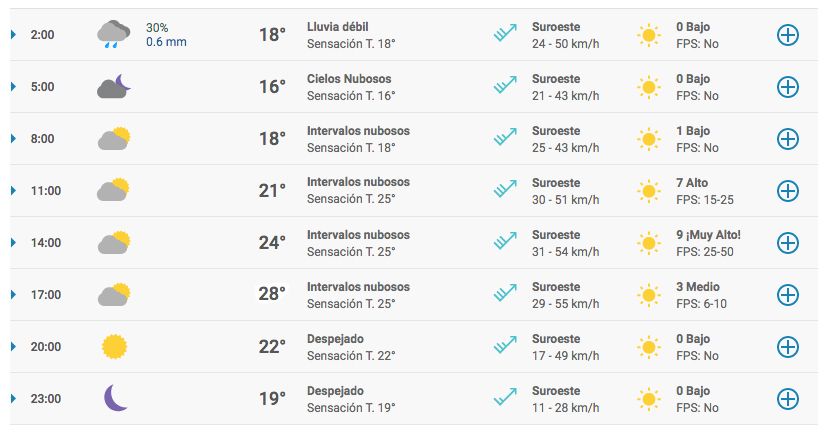The width and height of the screenshot is (824, 435).
Task: Expand the 2:00 row with the triangle arrow
Action: 13,35
